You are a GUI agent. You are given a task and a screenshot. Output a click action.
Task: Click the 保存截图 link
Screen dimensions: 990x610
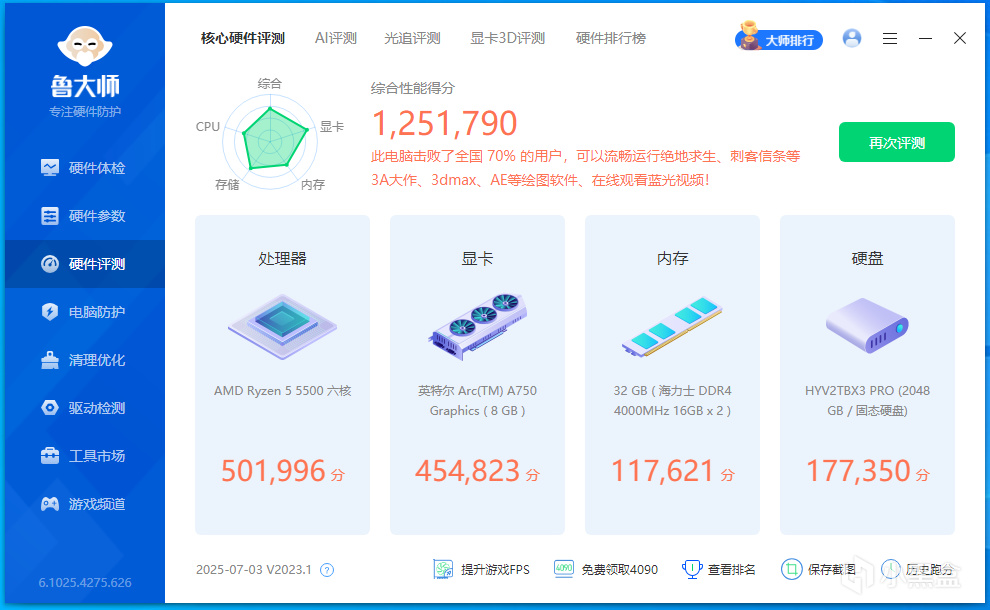coord(832,570)
